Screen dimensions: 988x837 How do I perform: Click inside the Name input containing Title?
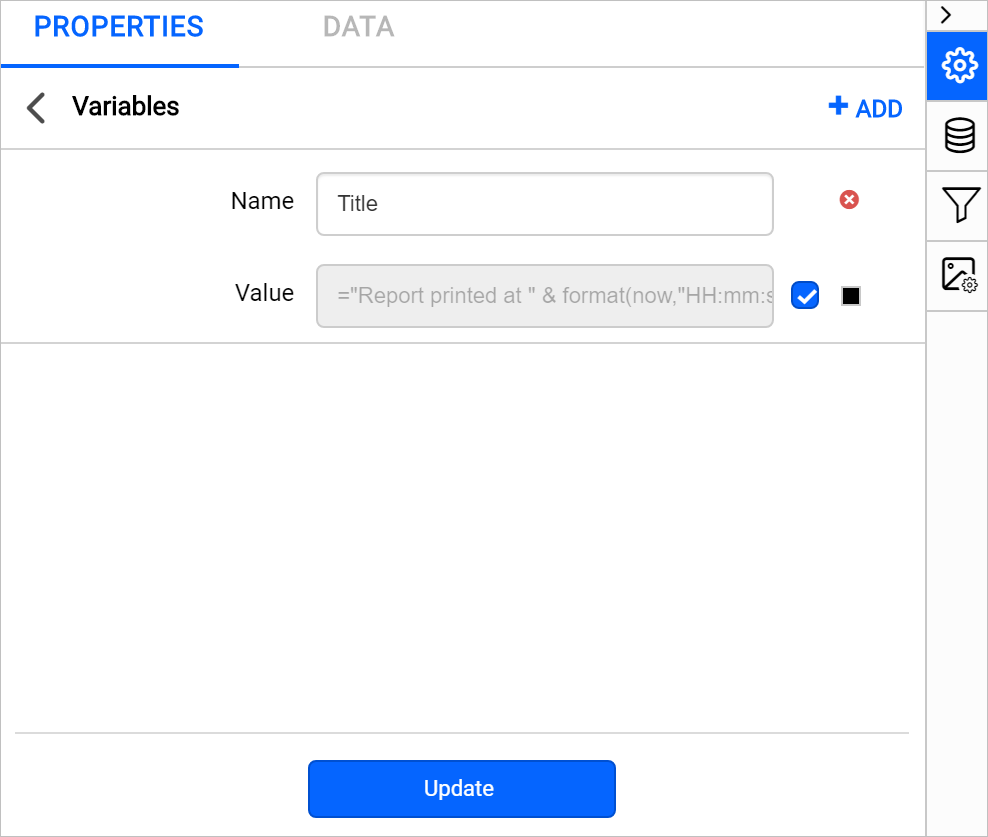coord(545,203)
